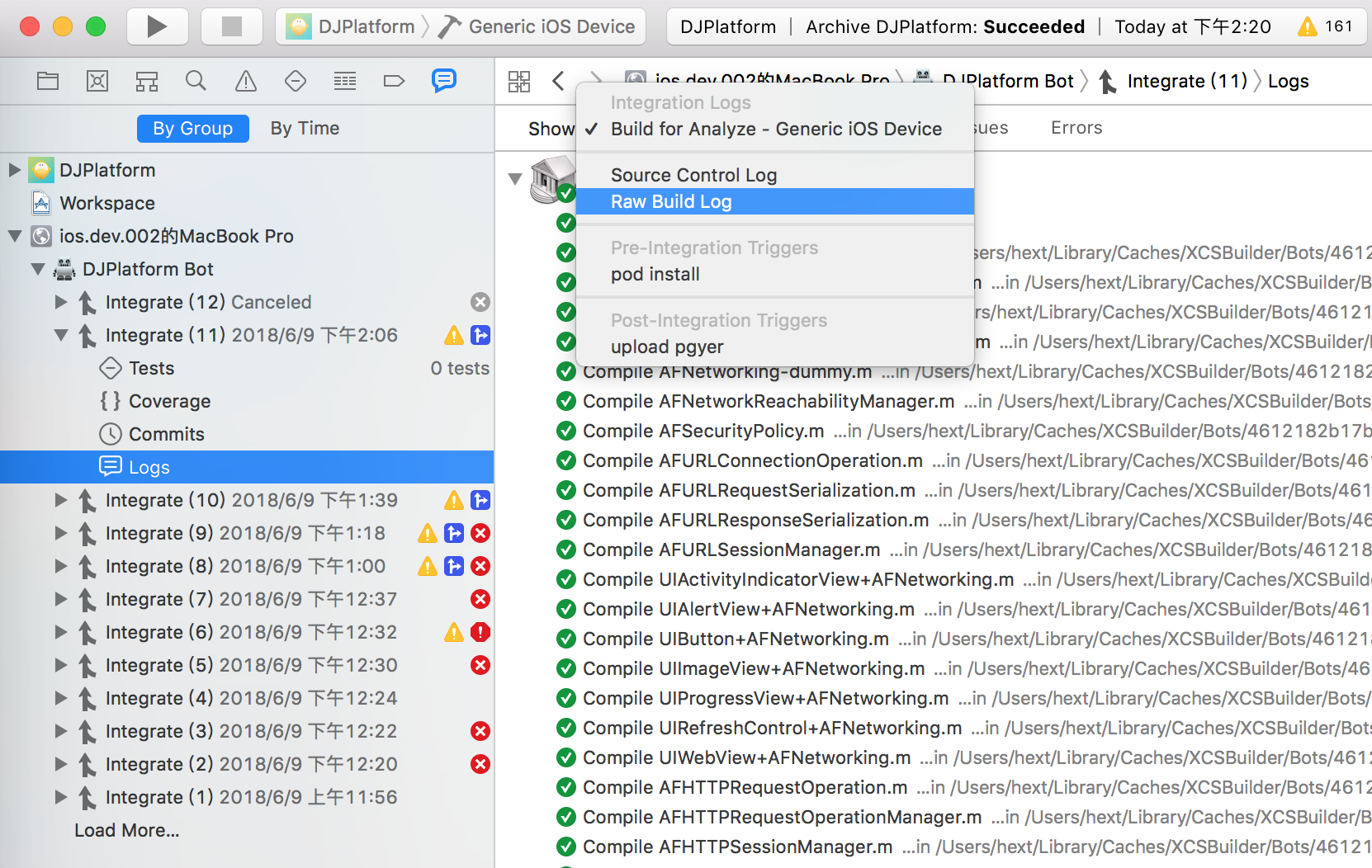Click the Stop button in toolbar
The height and width of the screenshot is (868, 1372).
click(232, 26)
